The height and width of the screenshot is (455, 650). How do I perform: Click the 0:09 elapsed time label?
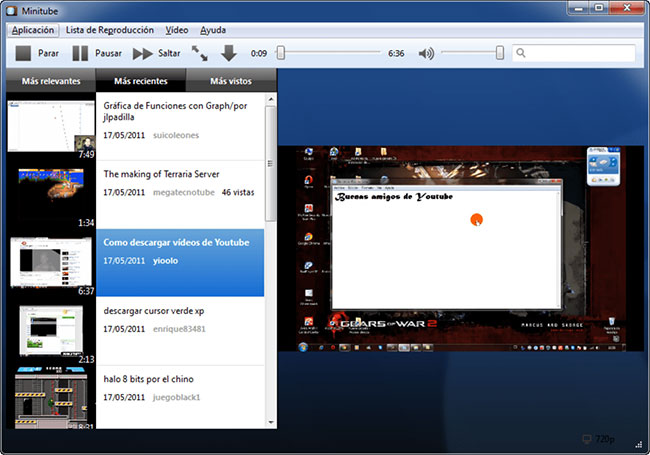point(259,53)
